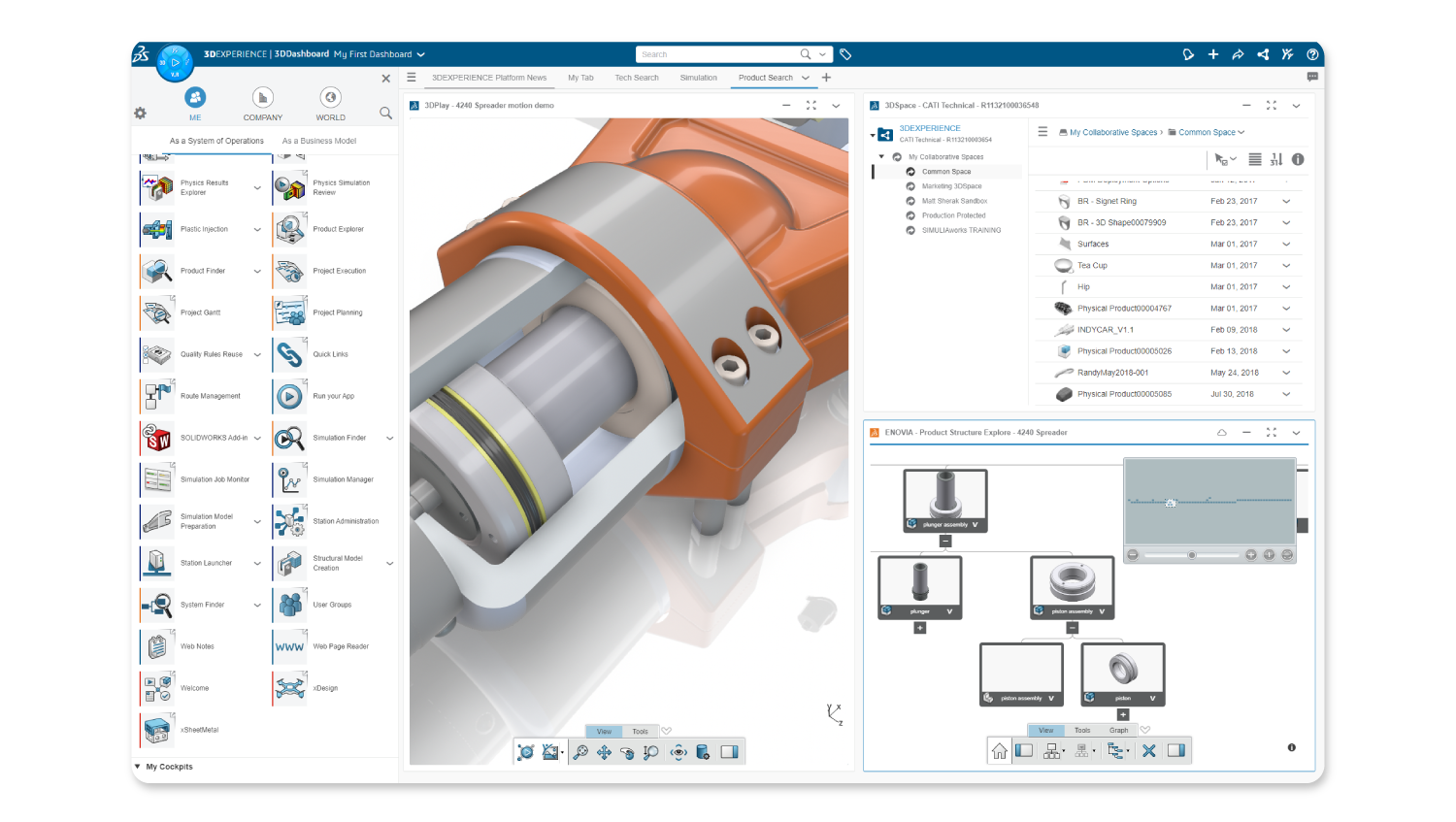The image size is (1456, 822).
Task: Click the notifications bell icon
Action: [x=1187, y=54]
